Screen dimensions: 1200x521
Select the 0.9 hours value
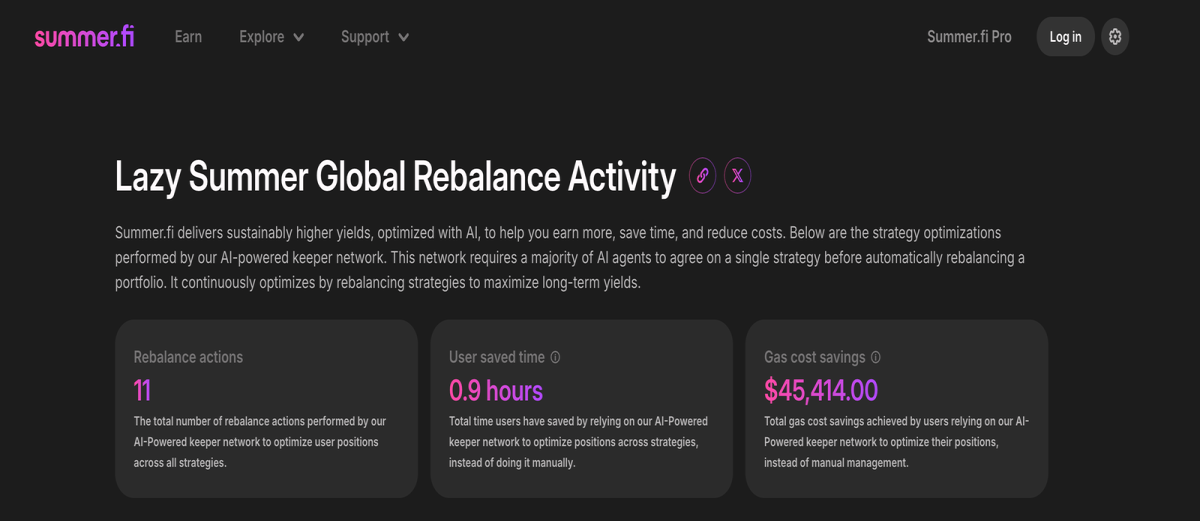pyautogui.click(x=496, y=390)
